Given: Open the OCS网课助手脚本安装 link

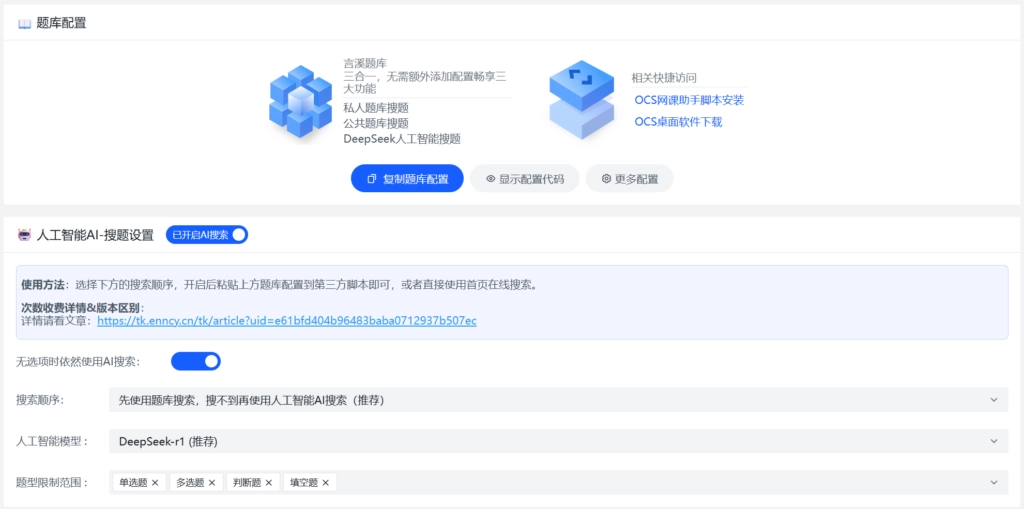Looking at the screenshot, I should (x=689, y=100).
